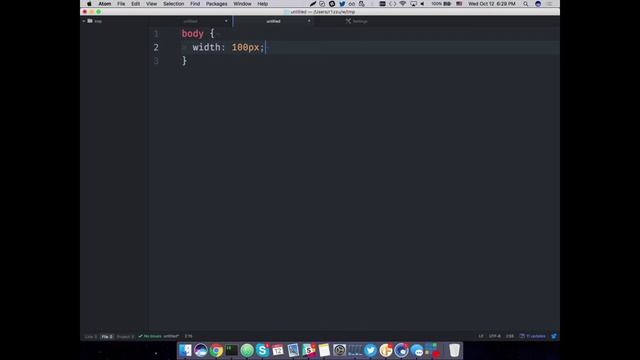
Task: Open Calendar from the Dock
Action: click(278, 350)
